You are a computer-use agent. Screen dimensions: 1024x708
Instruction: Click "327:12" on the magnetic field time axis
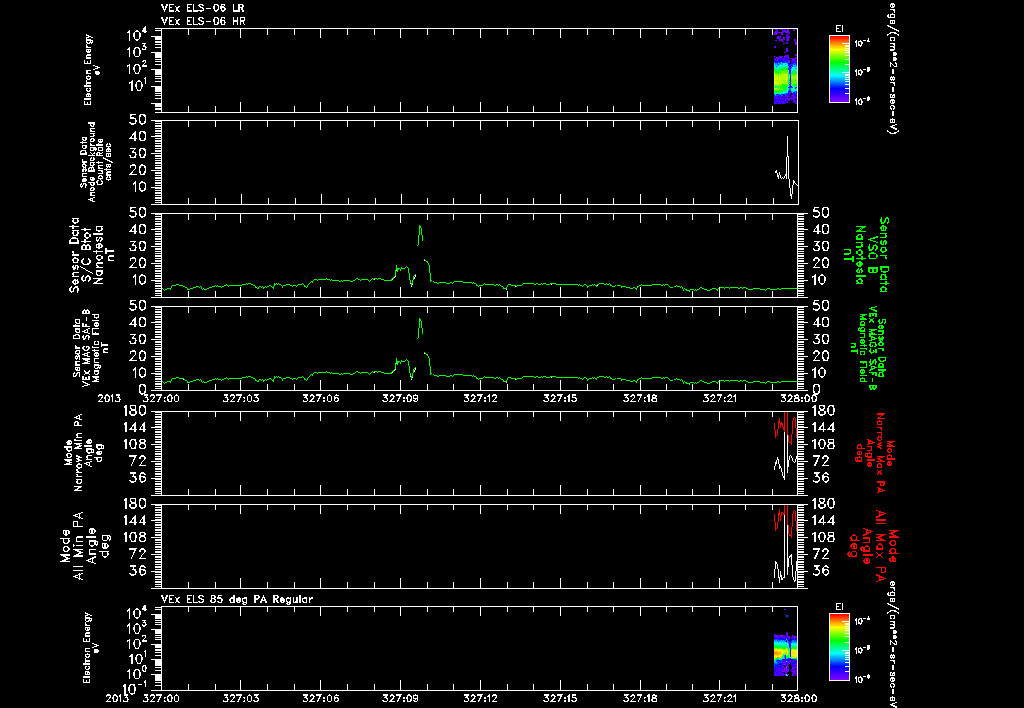(481, 398)
